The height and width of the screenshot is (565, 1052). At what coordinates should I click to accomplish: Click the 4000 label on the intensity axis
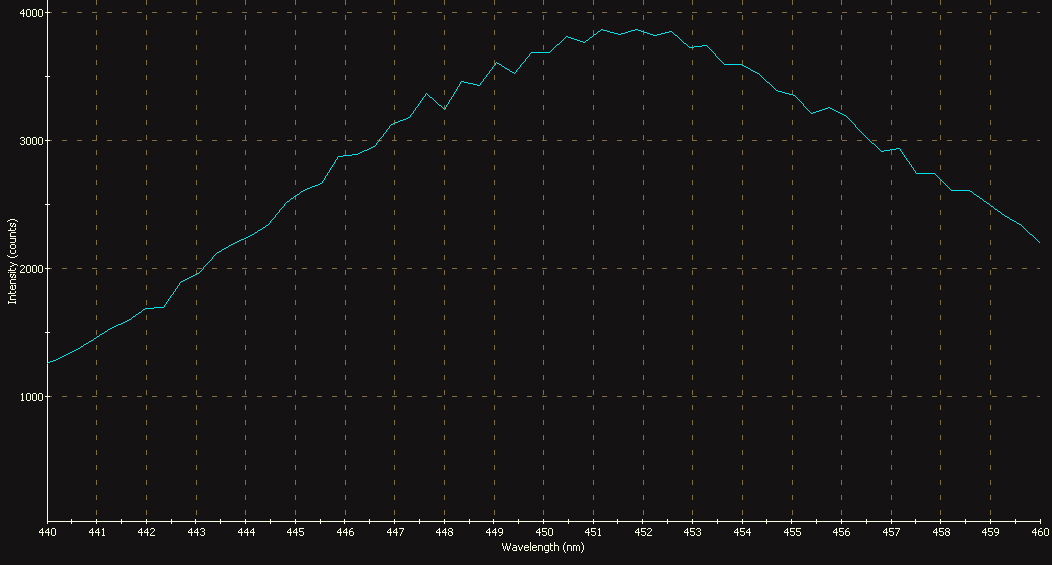tap(30, 13)
